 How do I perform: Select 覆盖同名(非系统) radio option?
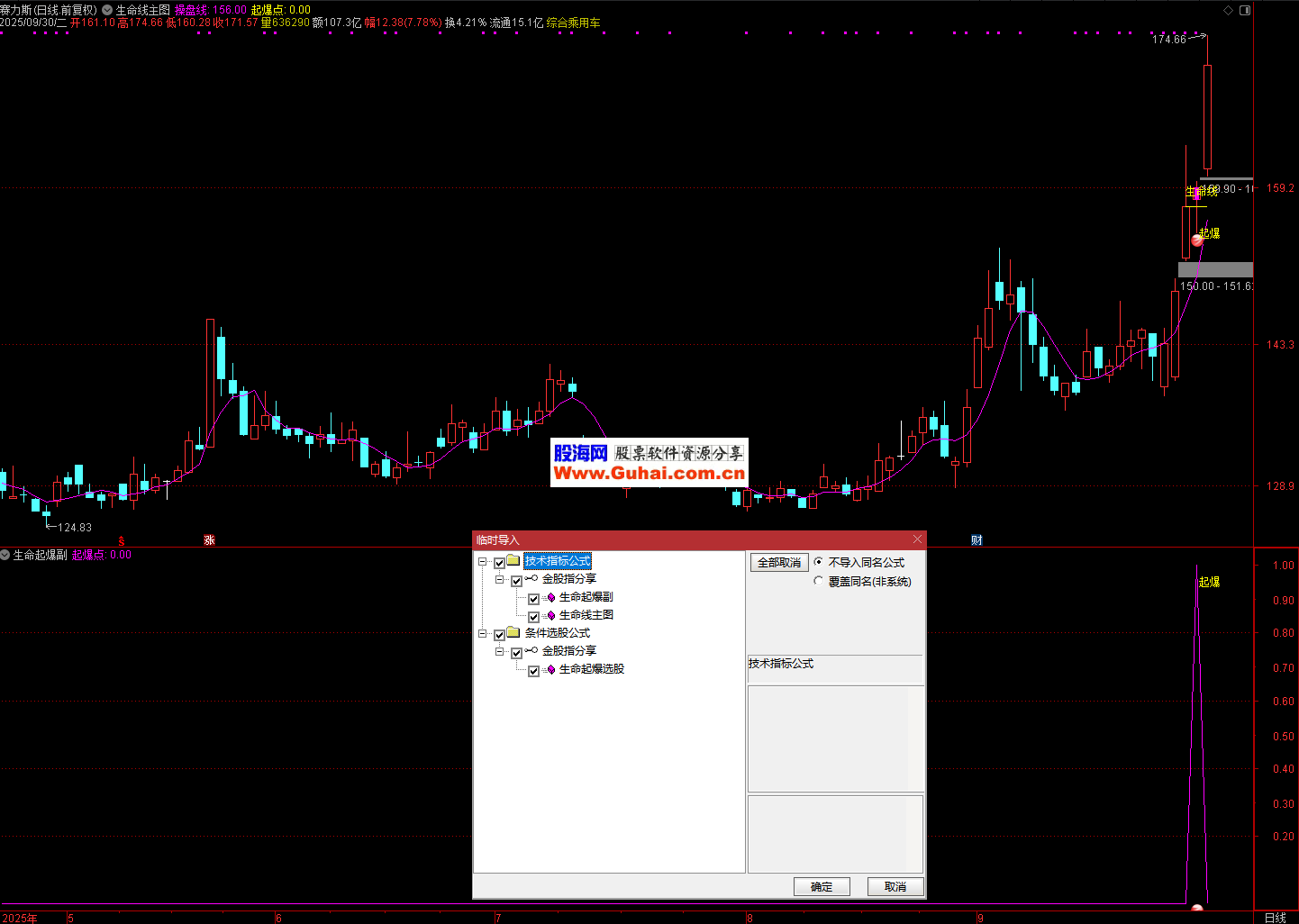click(x=818, y=581)
